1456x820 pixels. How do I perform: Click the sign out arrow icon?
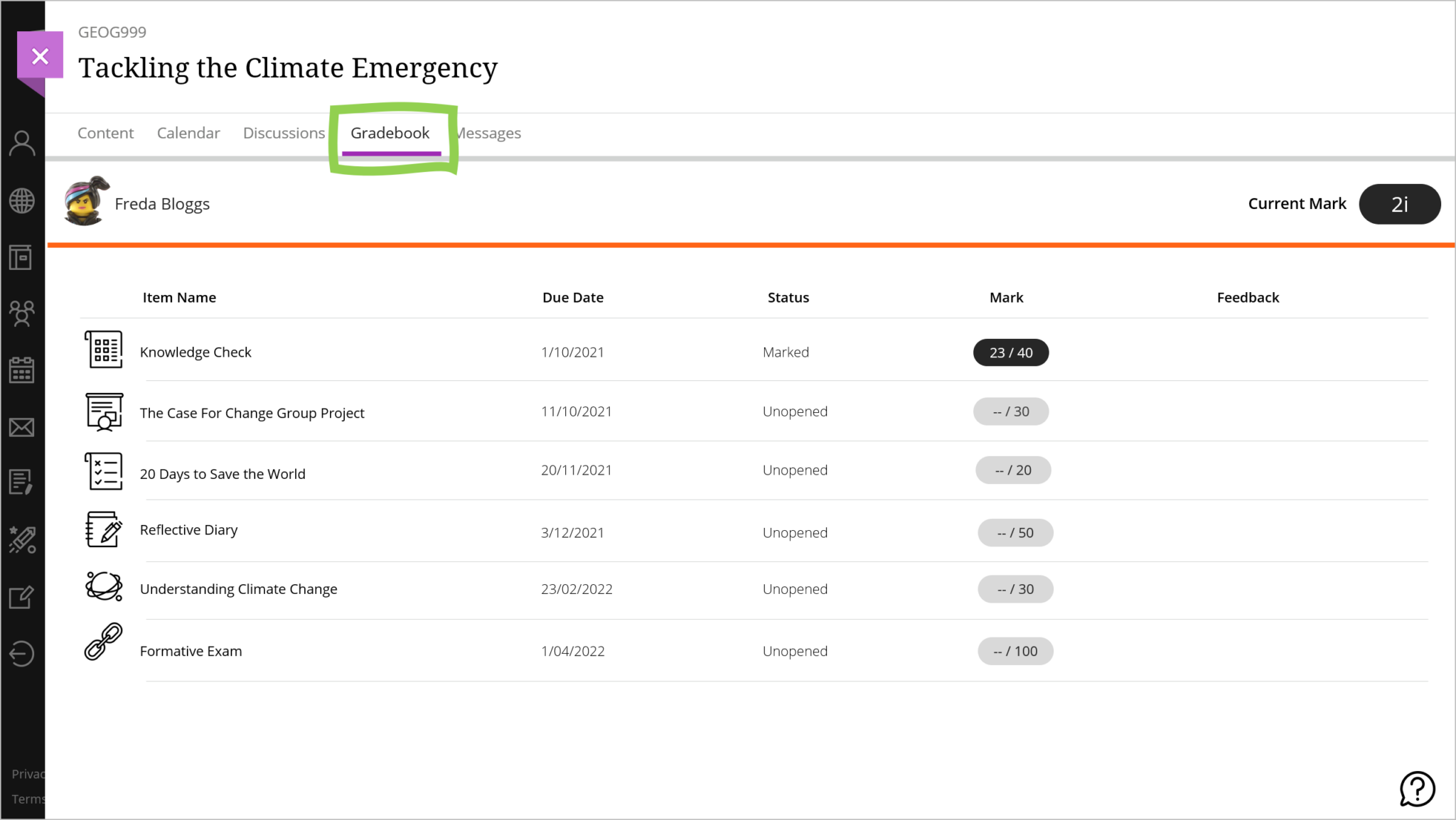(x=22, y=653)
